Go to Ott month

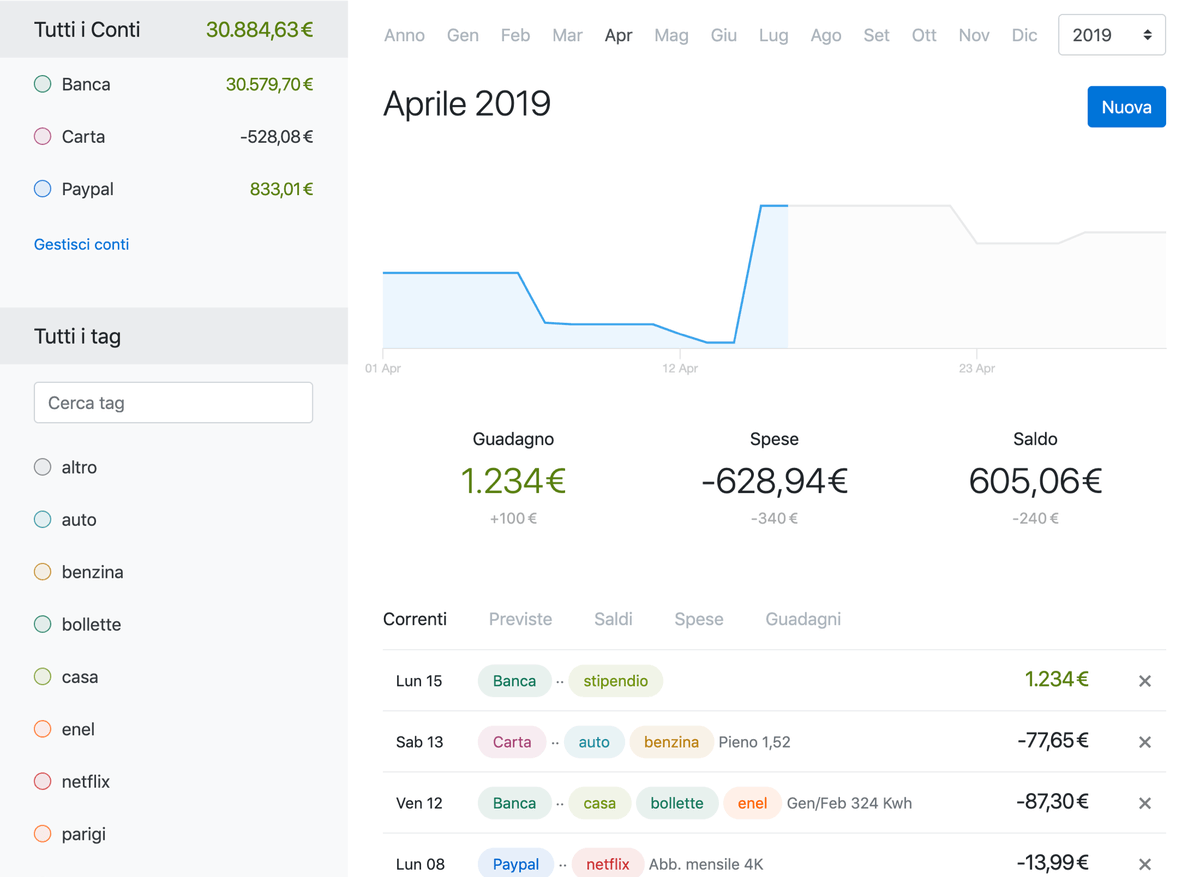924,35
